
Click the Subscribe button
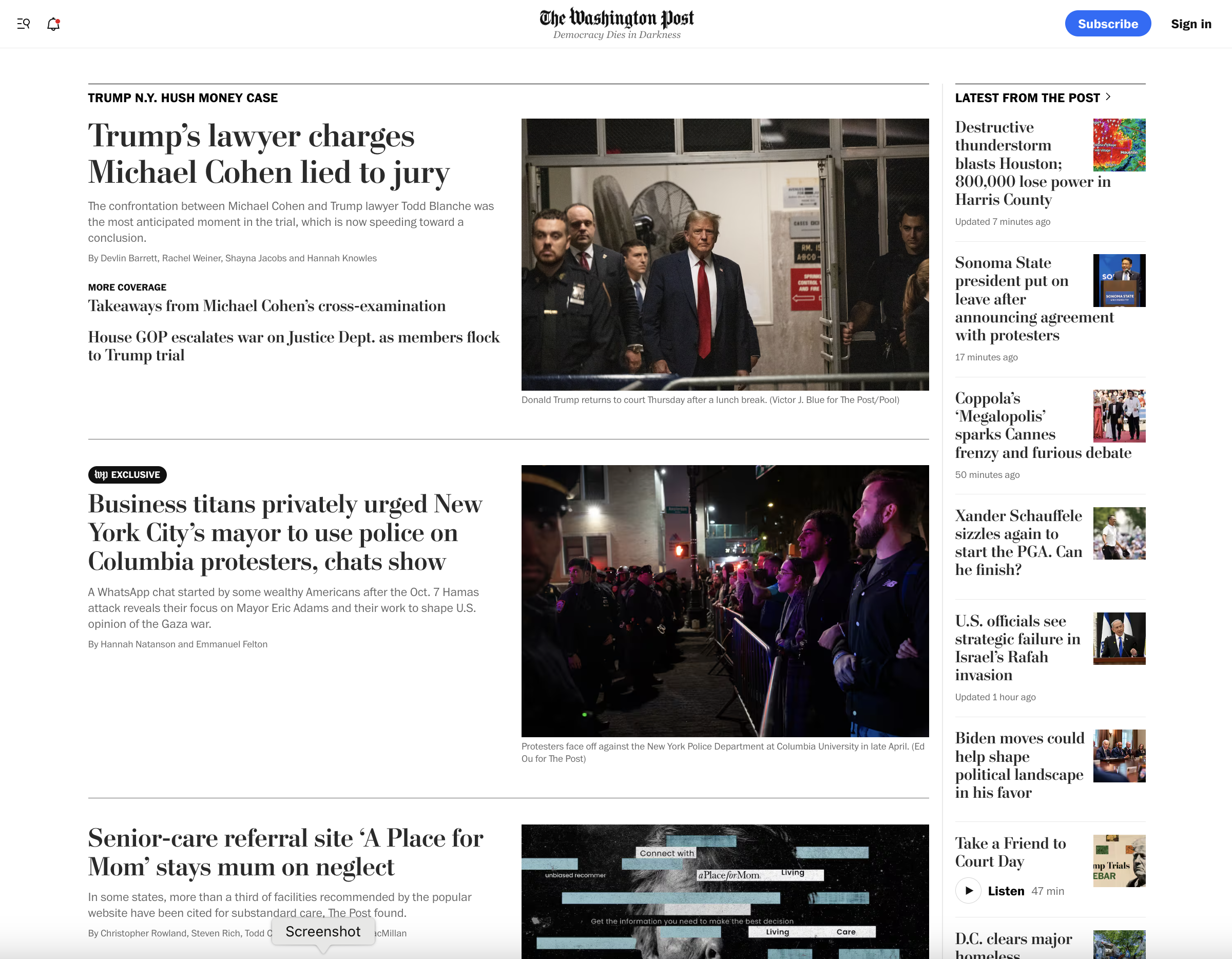[x=1107, y=24]
